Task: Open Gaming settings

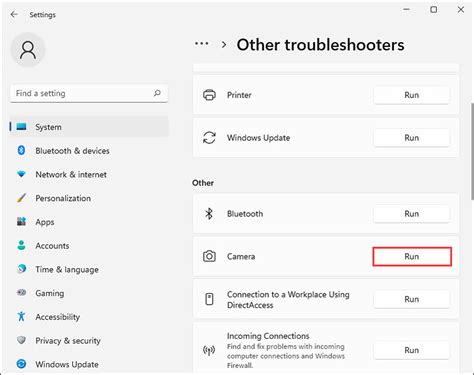Action: 89,293
